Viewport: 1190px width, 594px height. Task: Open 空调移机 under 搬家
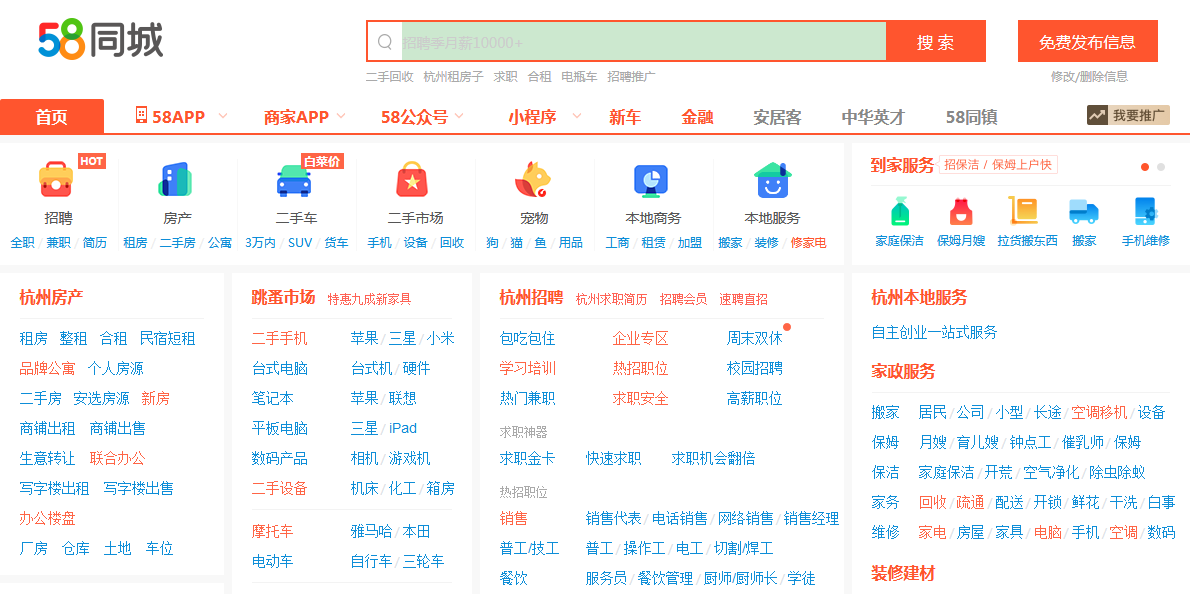(1099, 413)
